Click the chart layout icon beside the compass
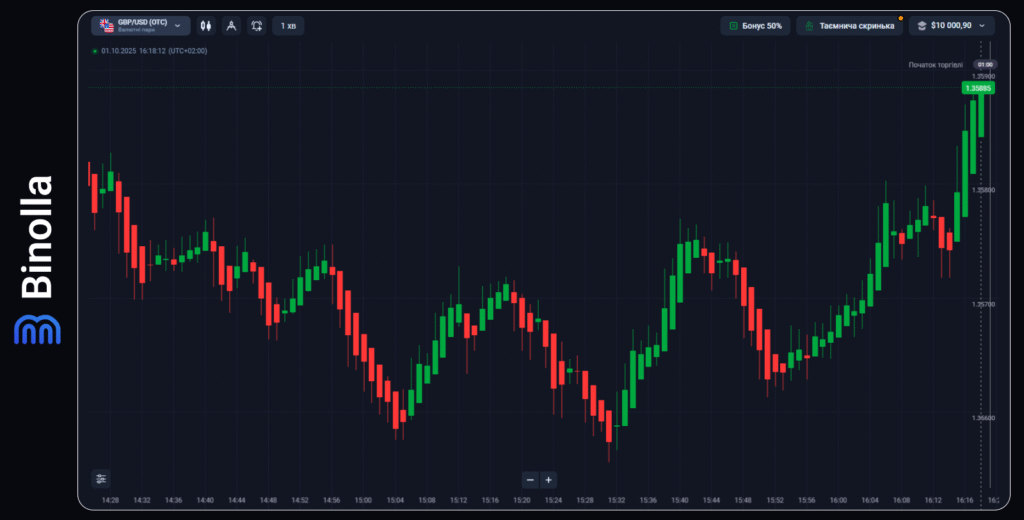The width and height of the screenshot is (1024, 520). click(x=257, y=25)
